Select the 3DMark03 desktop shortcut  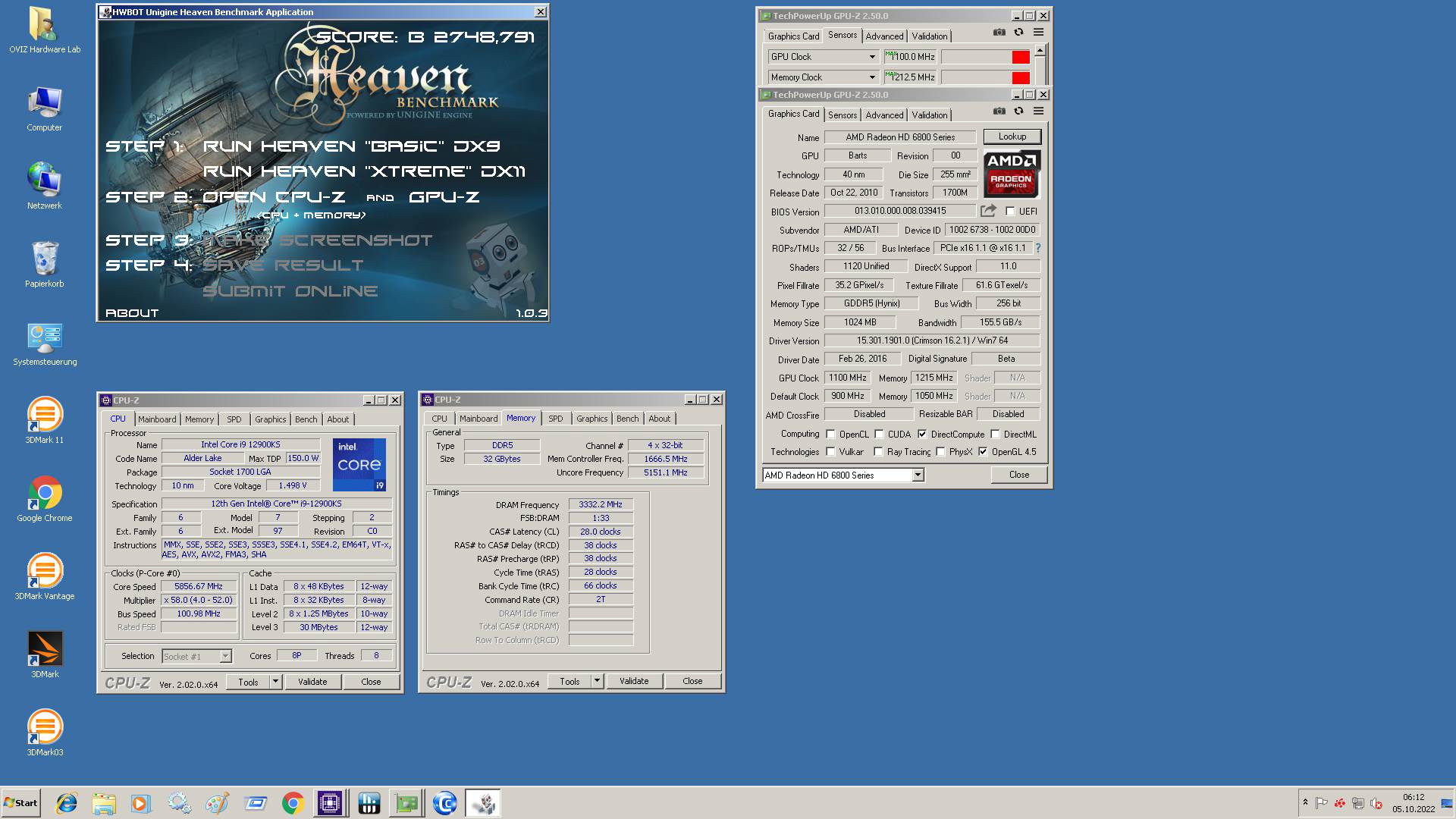44,733
